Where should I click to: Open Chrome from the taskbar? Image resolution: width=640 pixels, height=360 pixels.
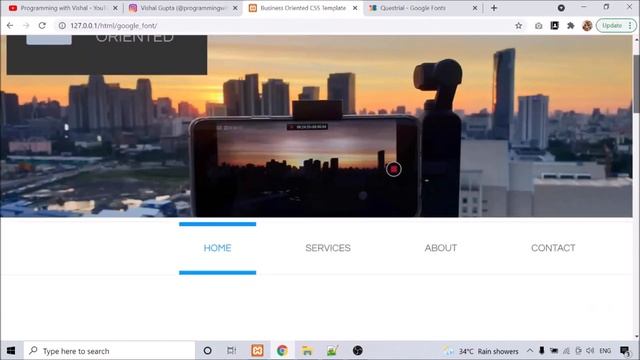282,351
